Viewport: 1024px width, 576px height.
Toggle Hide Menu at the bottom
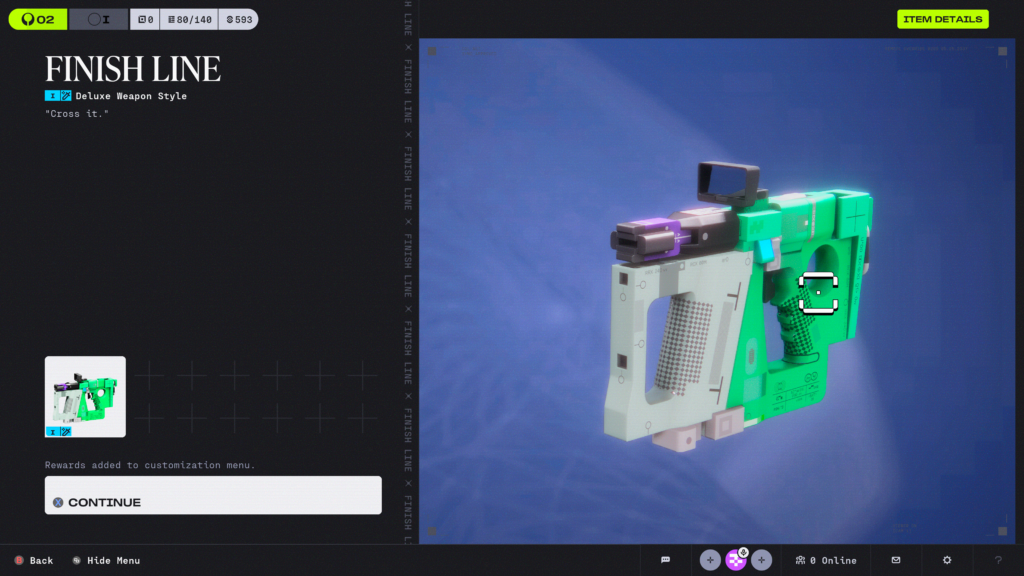tap(106, 560)
